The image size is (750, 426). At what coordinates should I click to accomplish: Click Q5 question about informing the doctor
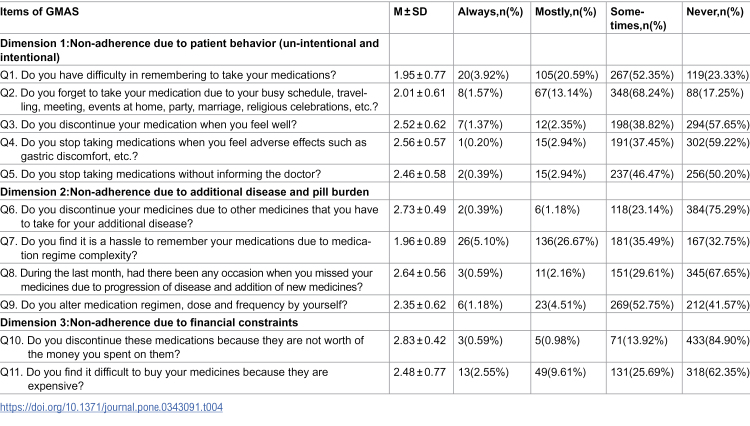point(161,174)
